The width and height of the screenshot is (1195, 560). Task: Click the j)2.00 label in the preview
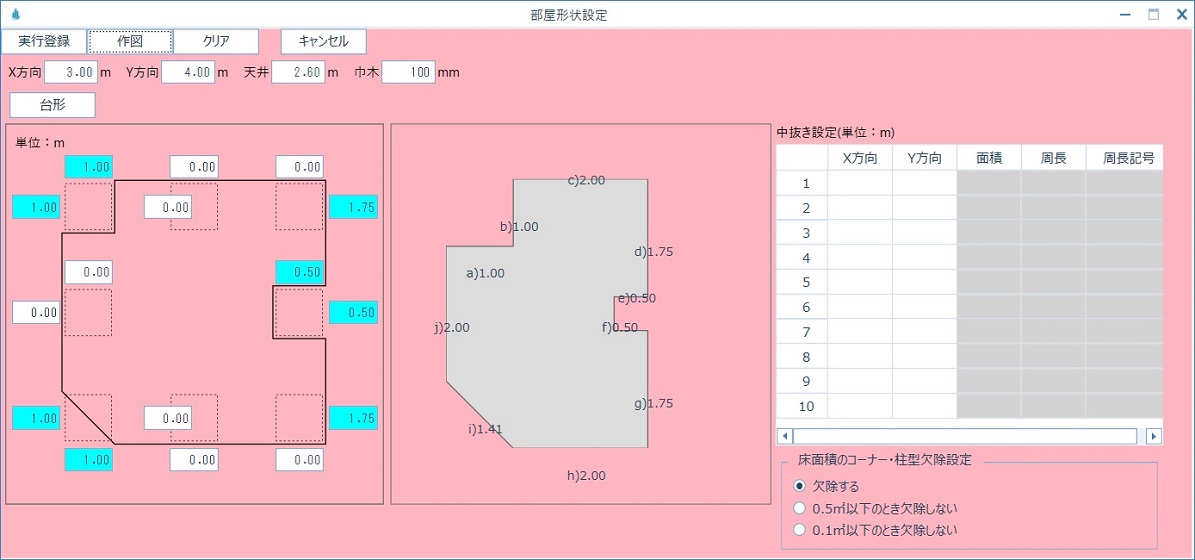(452, 328)
